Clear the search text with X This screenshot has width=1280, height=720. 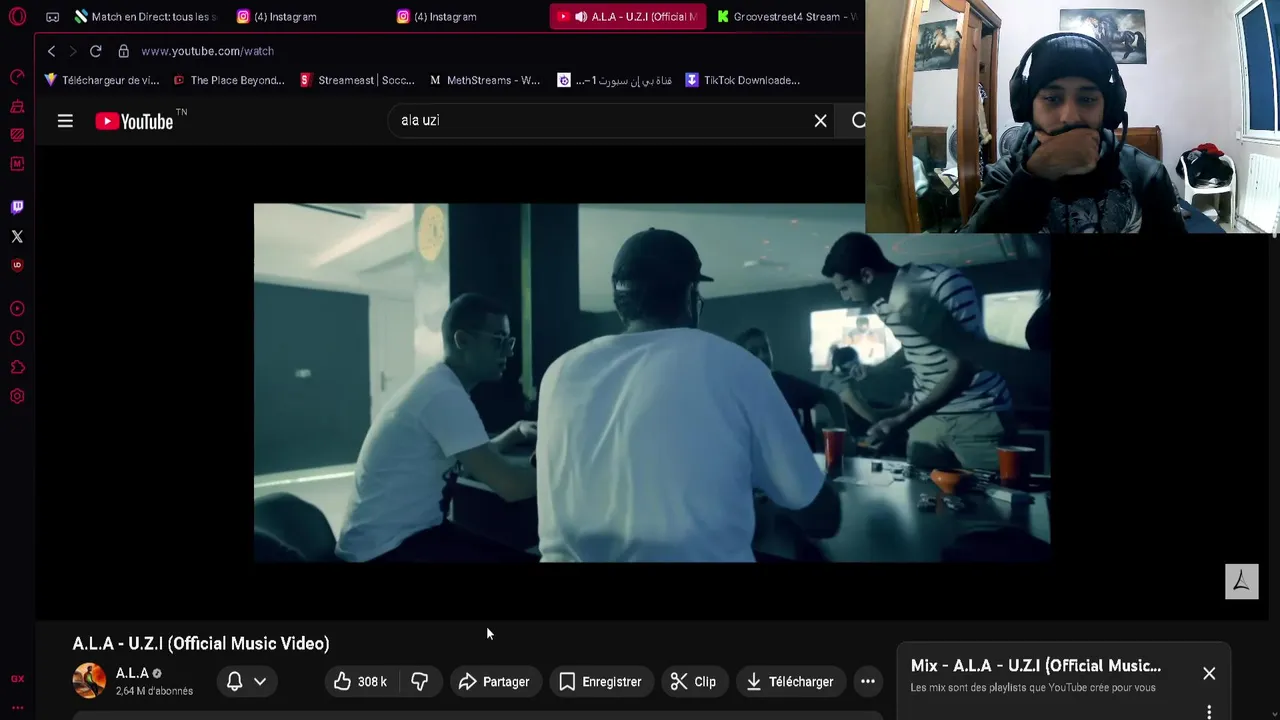click(x=820, y=121)
